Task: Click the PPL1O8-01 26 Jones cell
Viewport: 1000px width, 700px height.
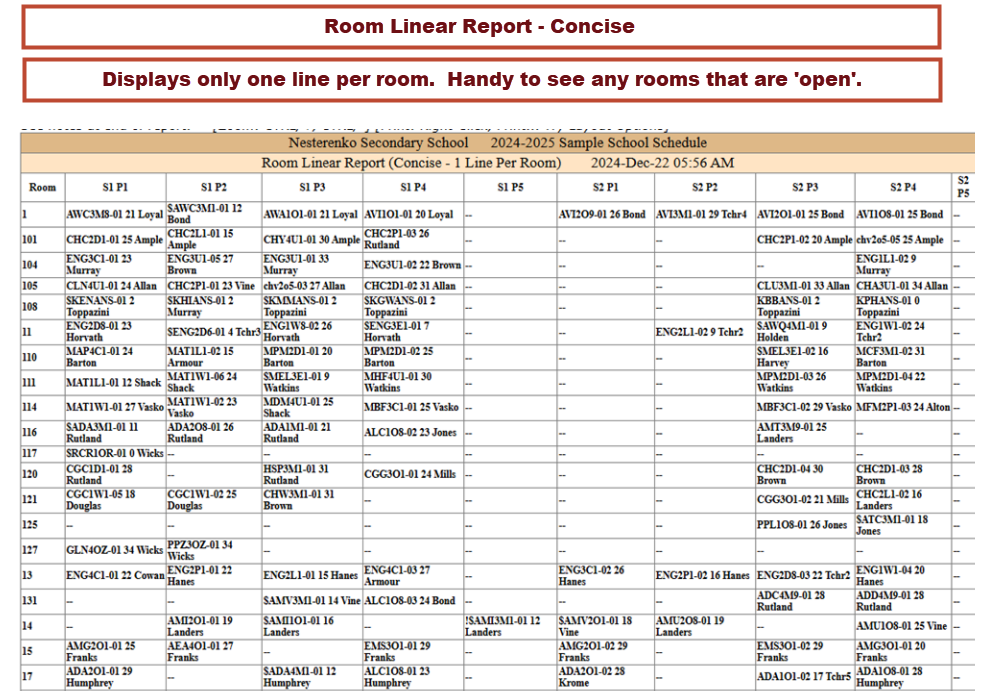Action: [x=802, y=525]
